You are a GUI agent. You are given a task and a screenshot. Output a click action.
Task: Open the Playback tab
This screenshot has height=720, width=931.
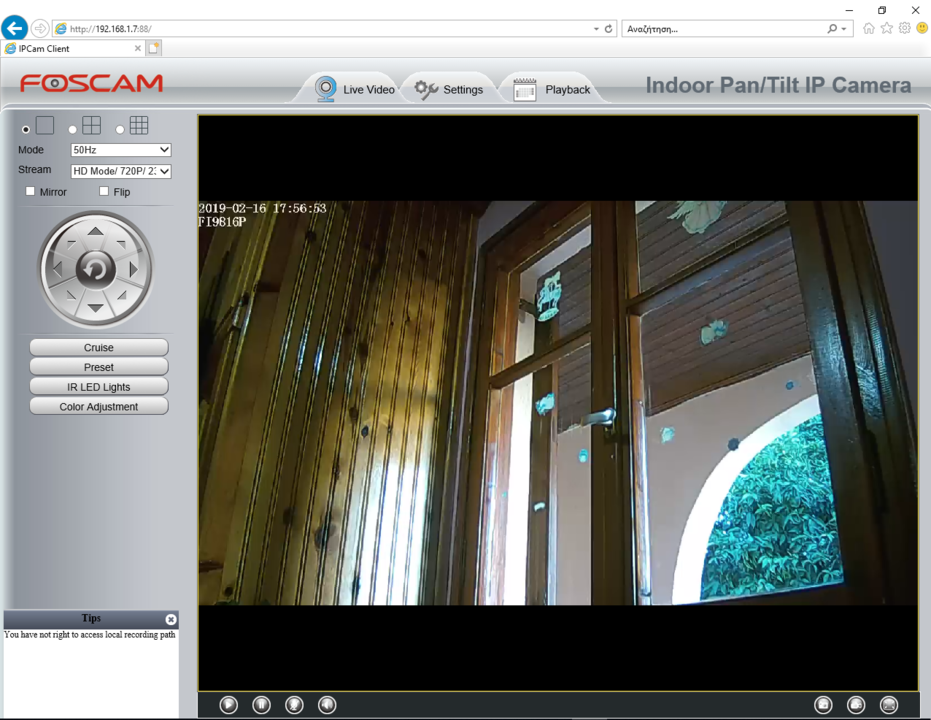pyautogui.click(x=552, y=89)
